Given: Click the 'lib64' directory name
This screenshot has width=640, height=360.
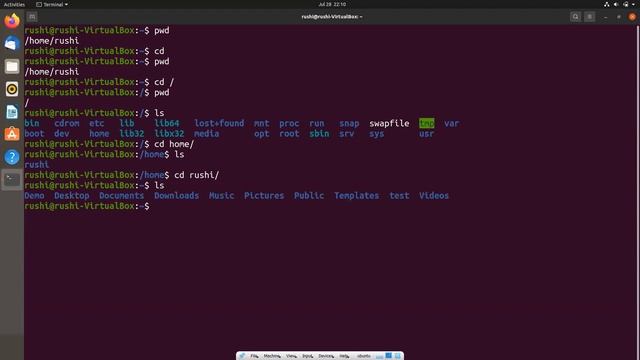Looking at the screenshot, I should [x=167, y=123].
